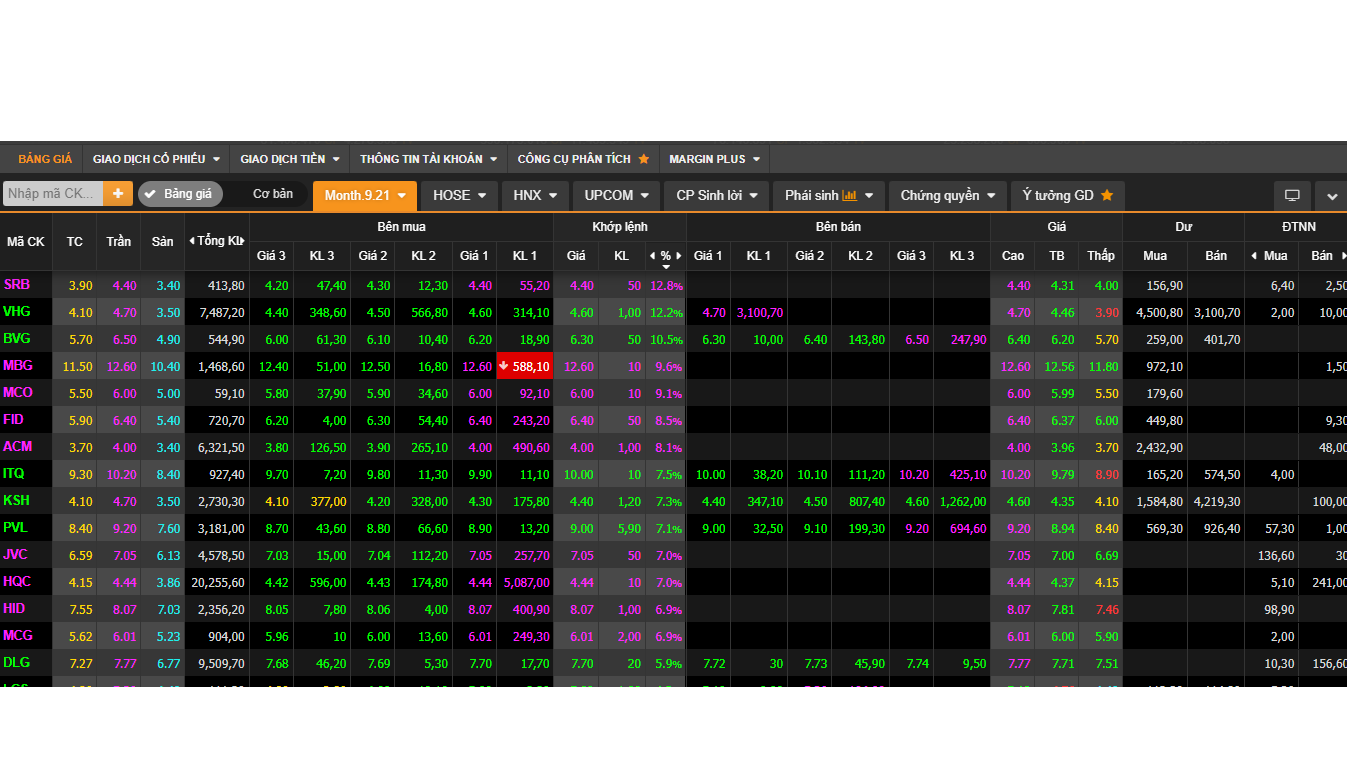This screenshot has width=1366, height=768.
Task: Click the left arrow beside Tổng KL header
Action: [192, 241]
